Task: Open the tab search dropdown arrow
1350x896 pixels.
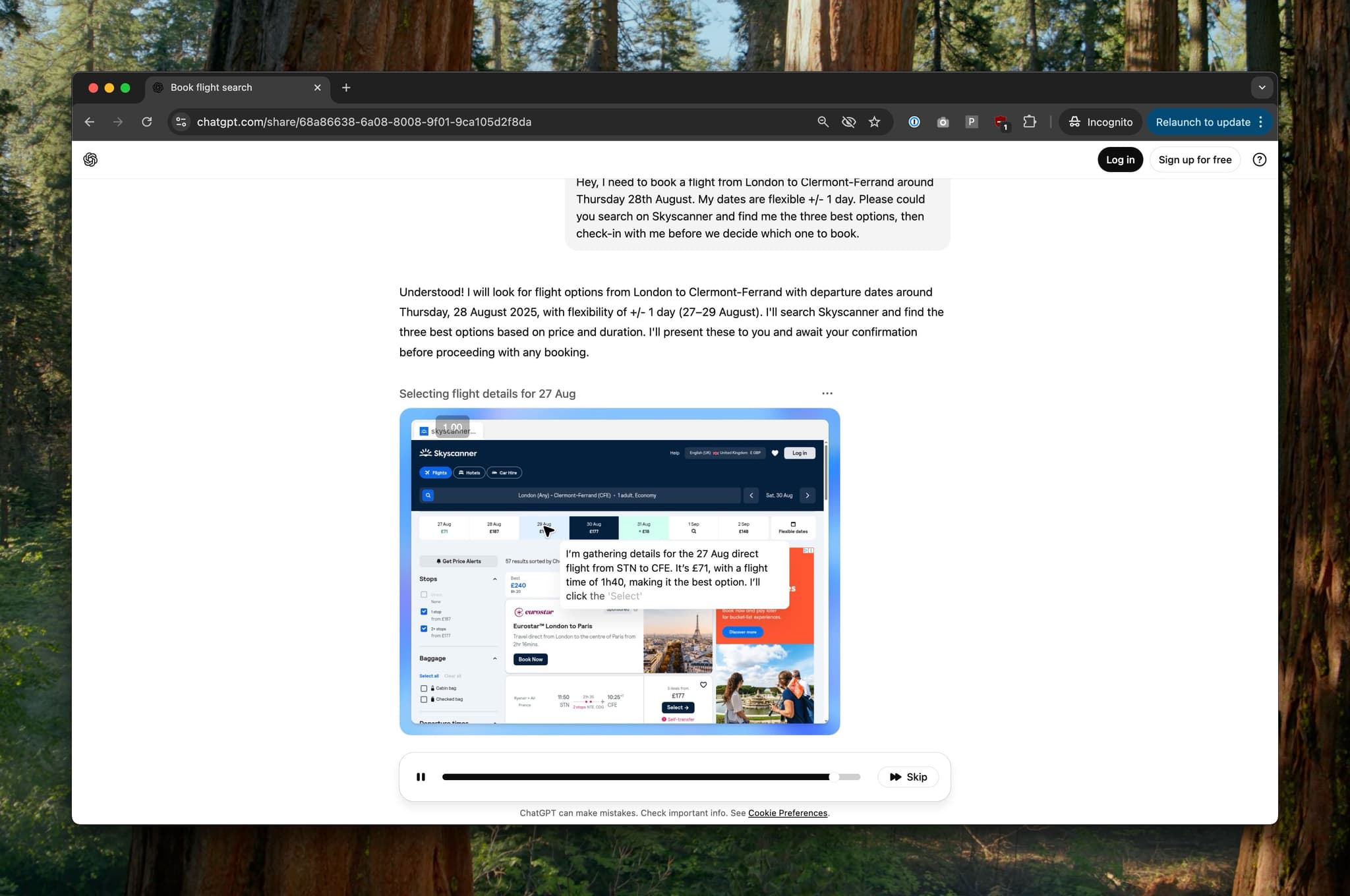Action: click(1262, 88)
